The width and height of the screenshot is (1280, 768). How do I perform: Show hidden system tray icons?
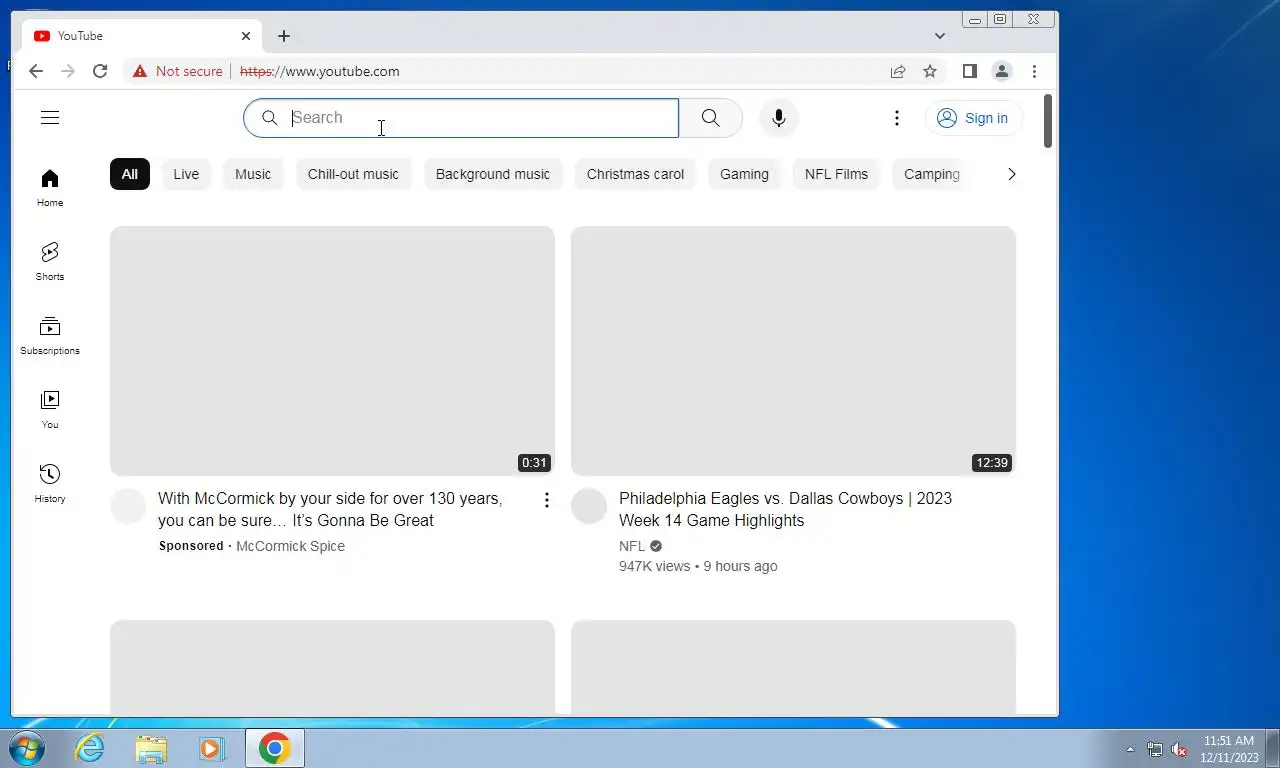tap(1131, 749)
